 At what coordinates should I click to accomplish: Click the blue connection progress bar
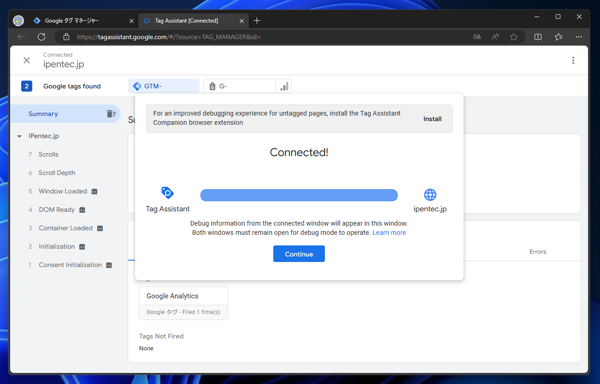point(299,195)
